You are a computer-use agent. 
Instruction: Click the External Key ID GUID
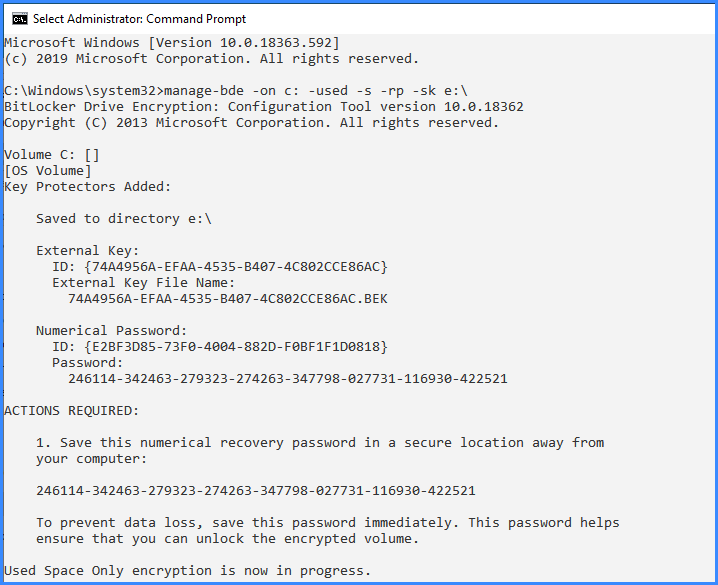(236, 266)
